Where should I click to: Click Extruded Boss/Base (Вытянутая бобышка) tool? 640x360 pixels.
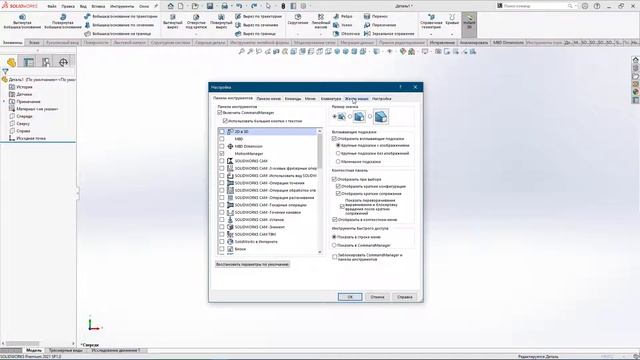(x=22, y=22)
